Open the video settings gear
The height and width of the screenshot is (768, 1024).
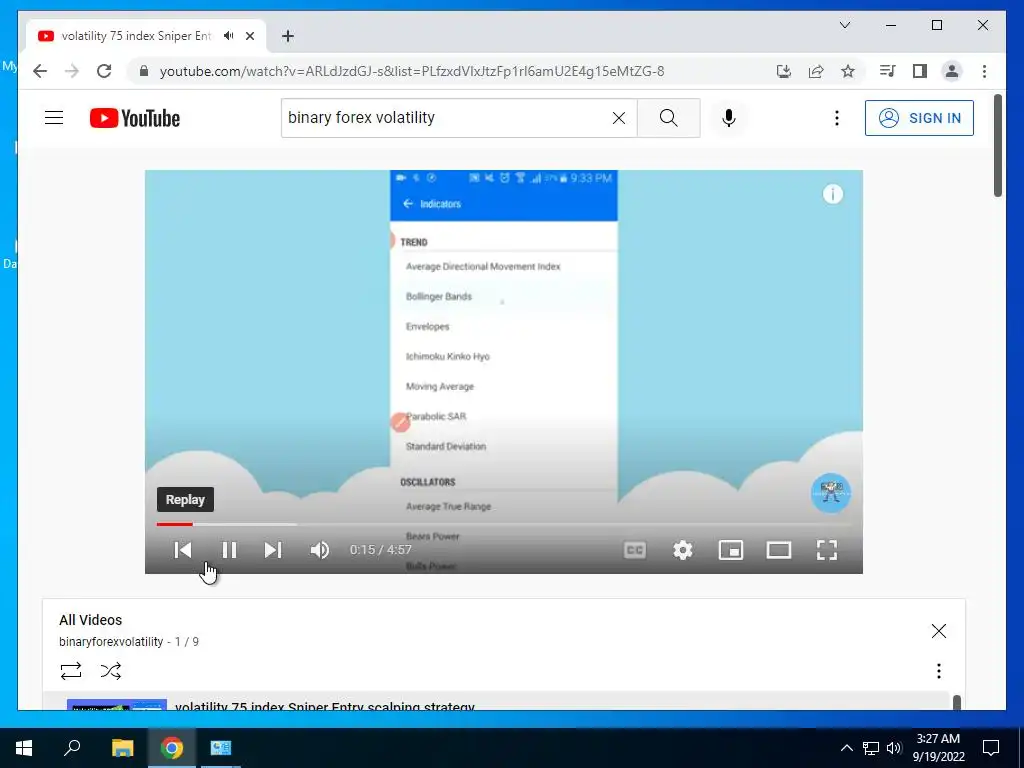point(682,550)
